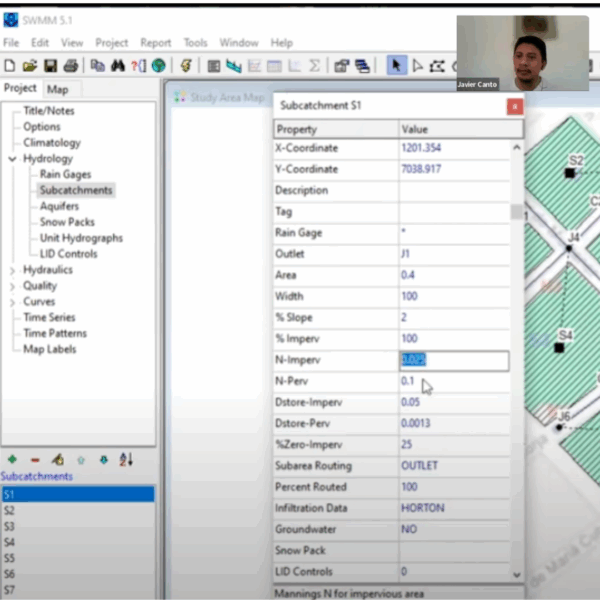Choose the Select Object arrow tool
The image size is (600, 600).
tap(397, 66)
